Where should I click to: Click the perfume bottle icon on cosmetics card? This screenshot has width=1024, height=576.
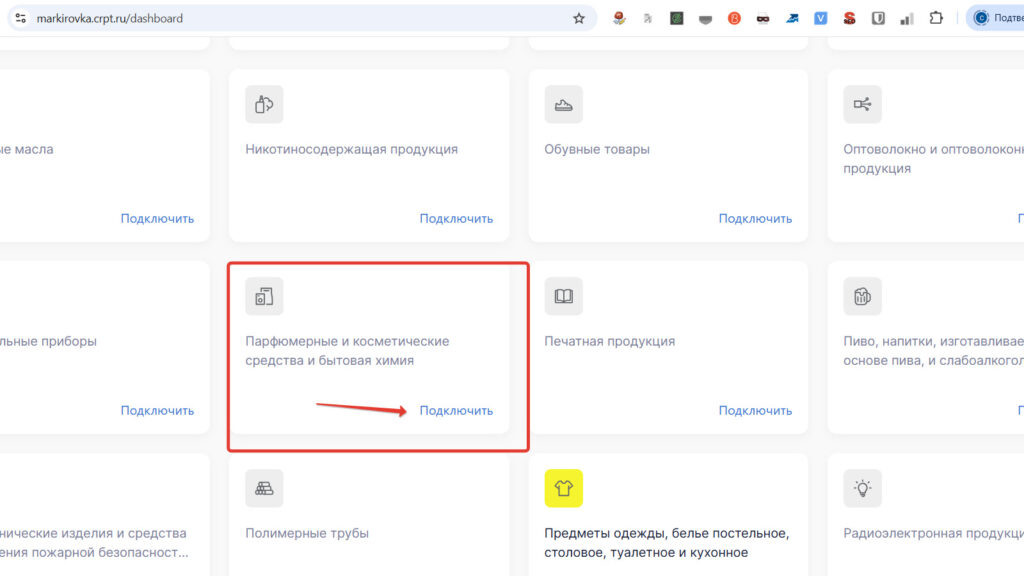coord(263,296)
